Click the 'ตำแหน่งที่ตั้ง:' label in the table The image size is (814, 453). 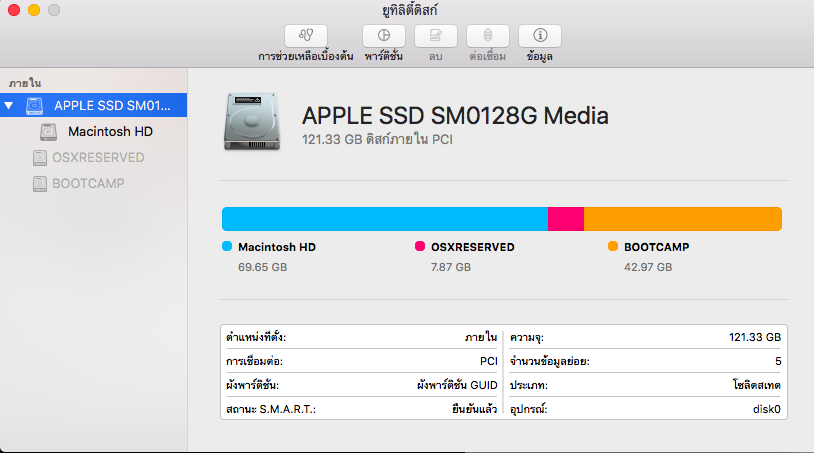tap(256, 337)
